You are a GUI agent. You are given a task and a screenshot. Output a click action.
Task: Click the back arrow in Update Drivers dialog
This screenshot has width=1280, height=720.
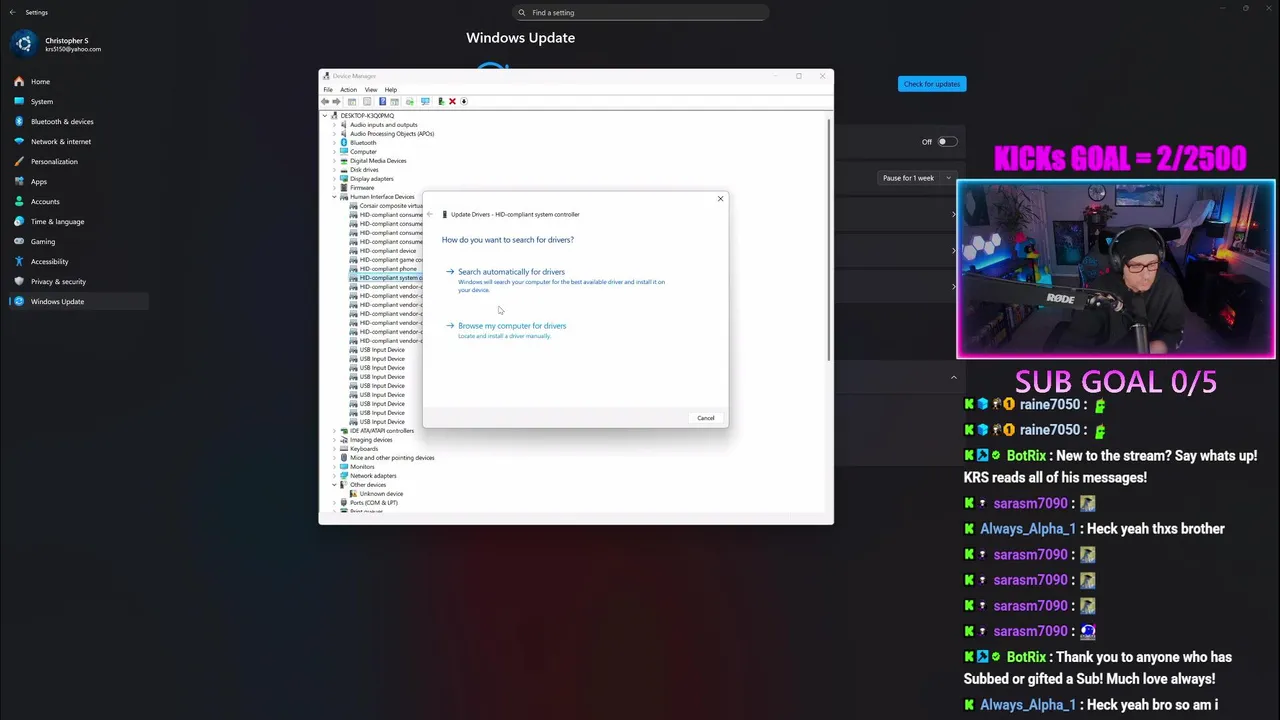click(x=430, y=214)
